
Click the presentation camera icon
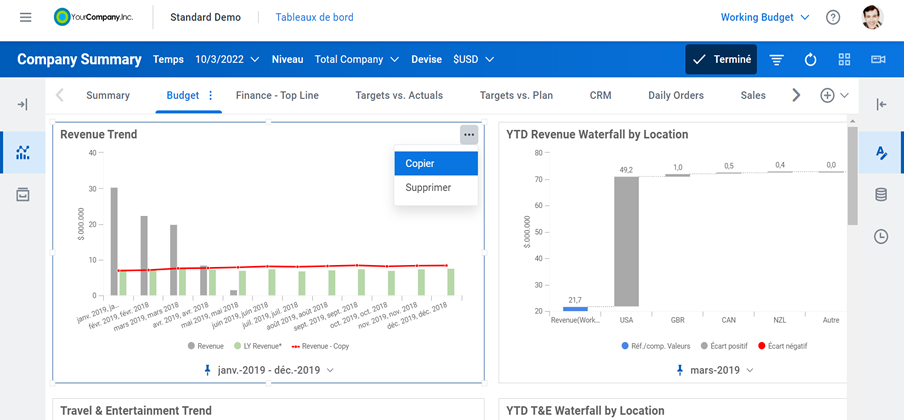click(x=878, y=60)
